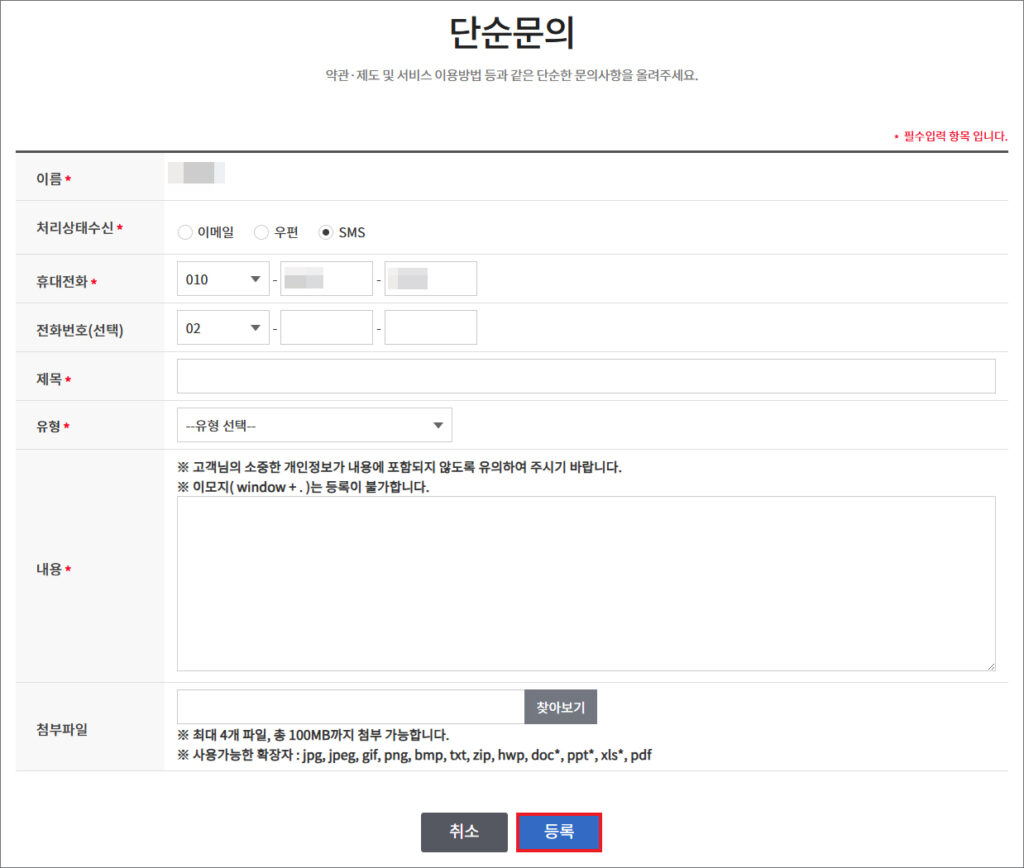Image resolution: width=1024 pixels, height=868 pixels.
Task: Click the 첨부파일 row label
Action: [x=62, y=729]
